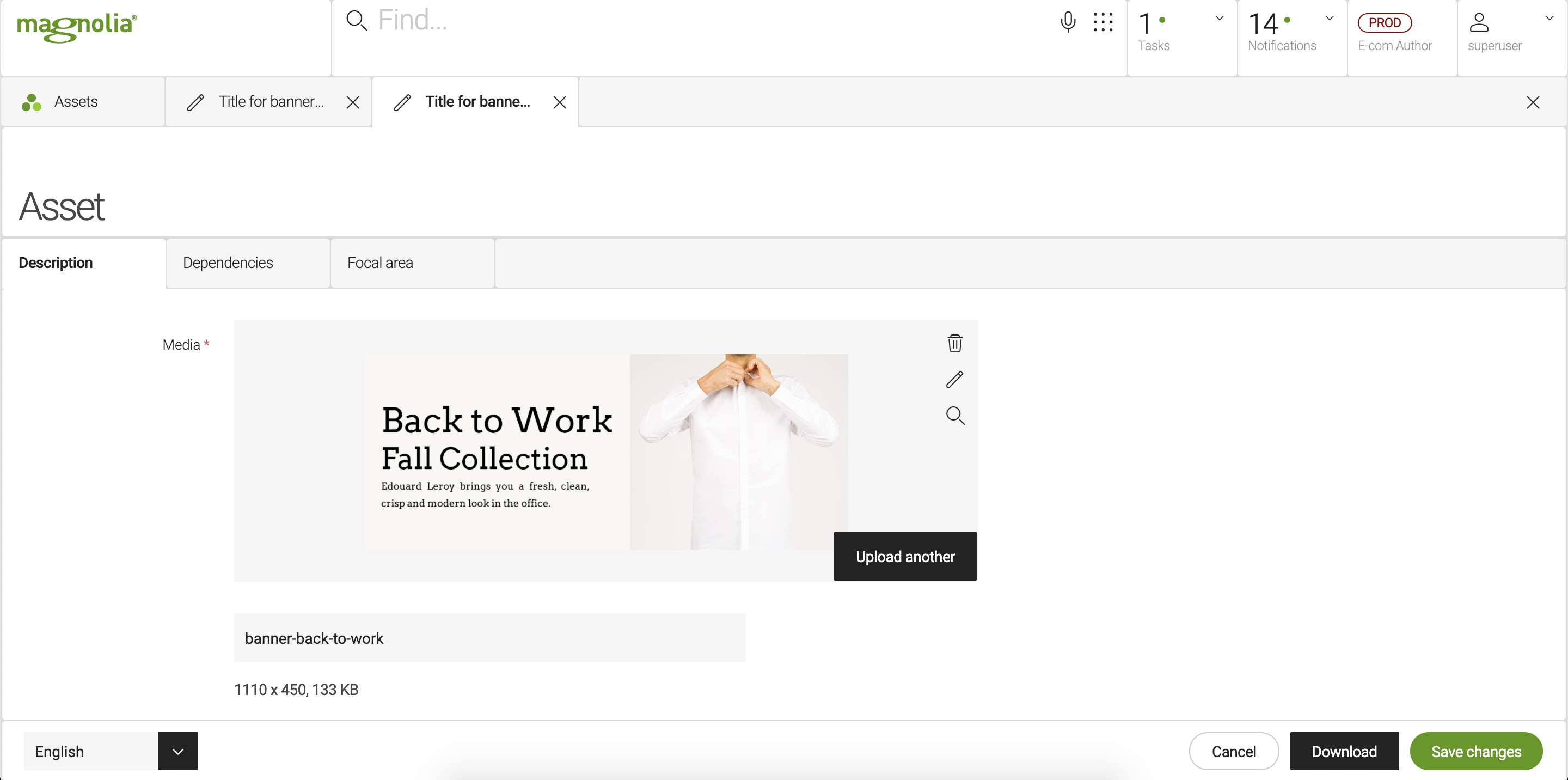Image resolution: width=1568 pixels, height=780 pixels.
Task: Expand the Tasks dropdown
Action: [1219, 19]
